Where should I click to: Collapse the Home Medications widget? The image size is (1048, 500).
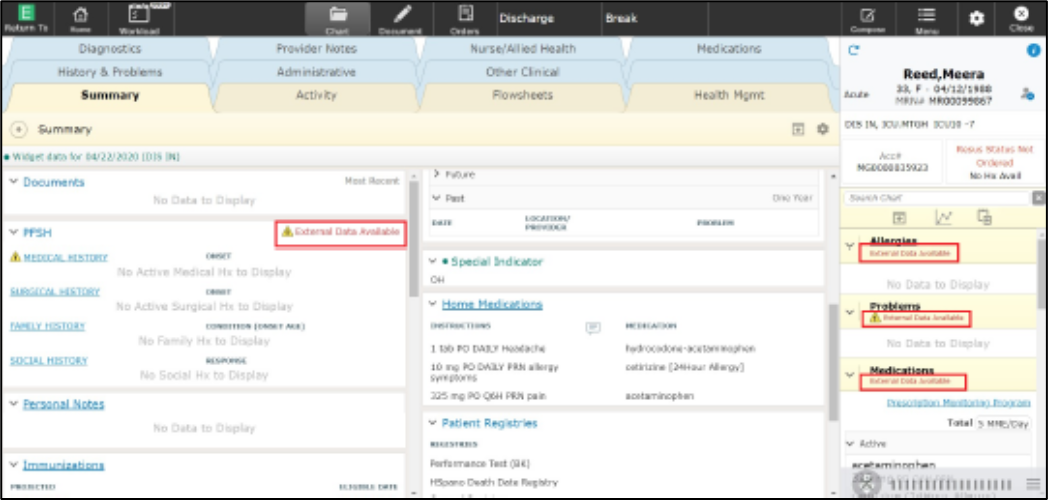[x=433, y=304]
